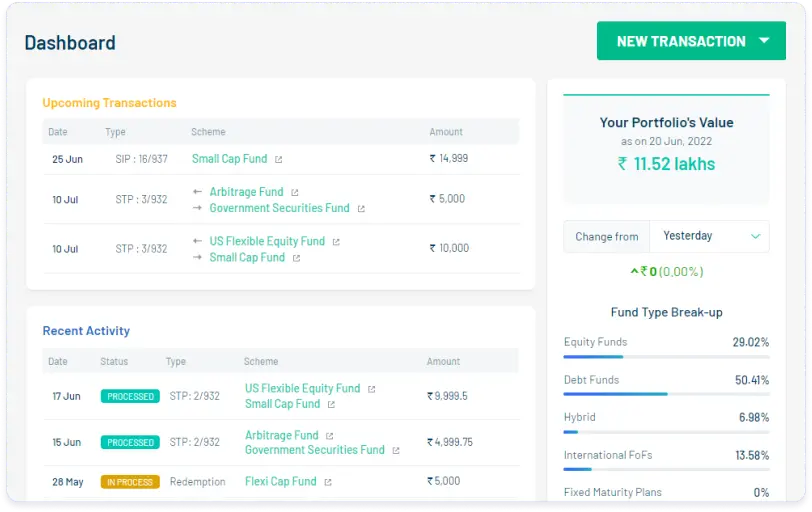
Task: Open external link icon beside Flexi Cap Fund
Action: point(327,482)
